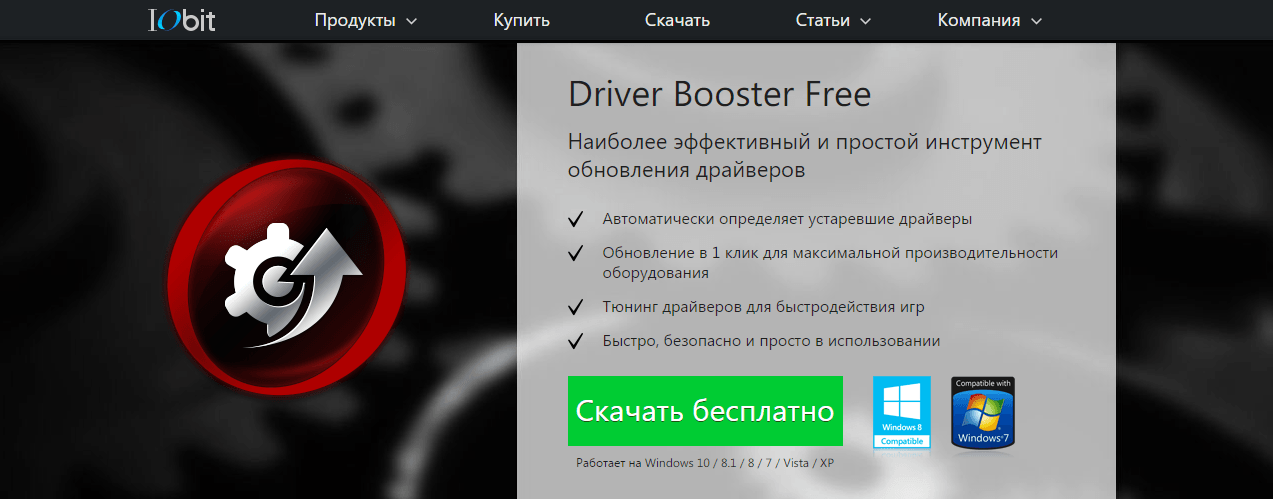The height and width of the screenshot is (499, 1273).
Task: Click 'Тюнинг драйверов для быстродействия игр' text
Action: (x=763, y=306)
